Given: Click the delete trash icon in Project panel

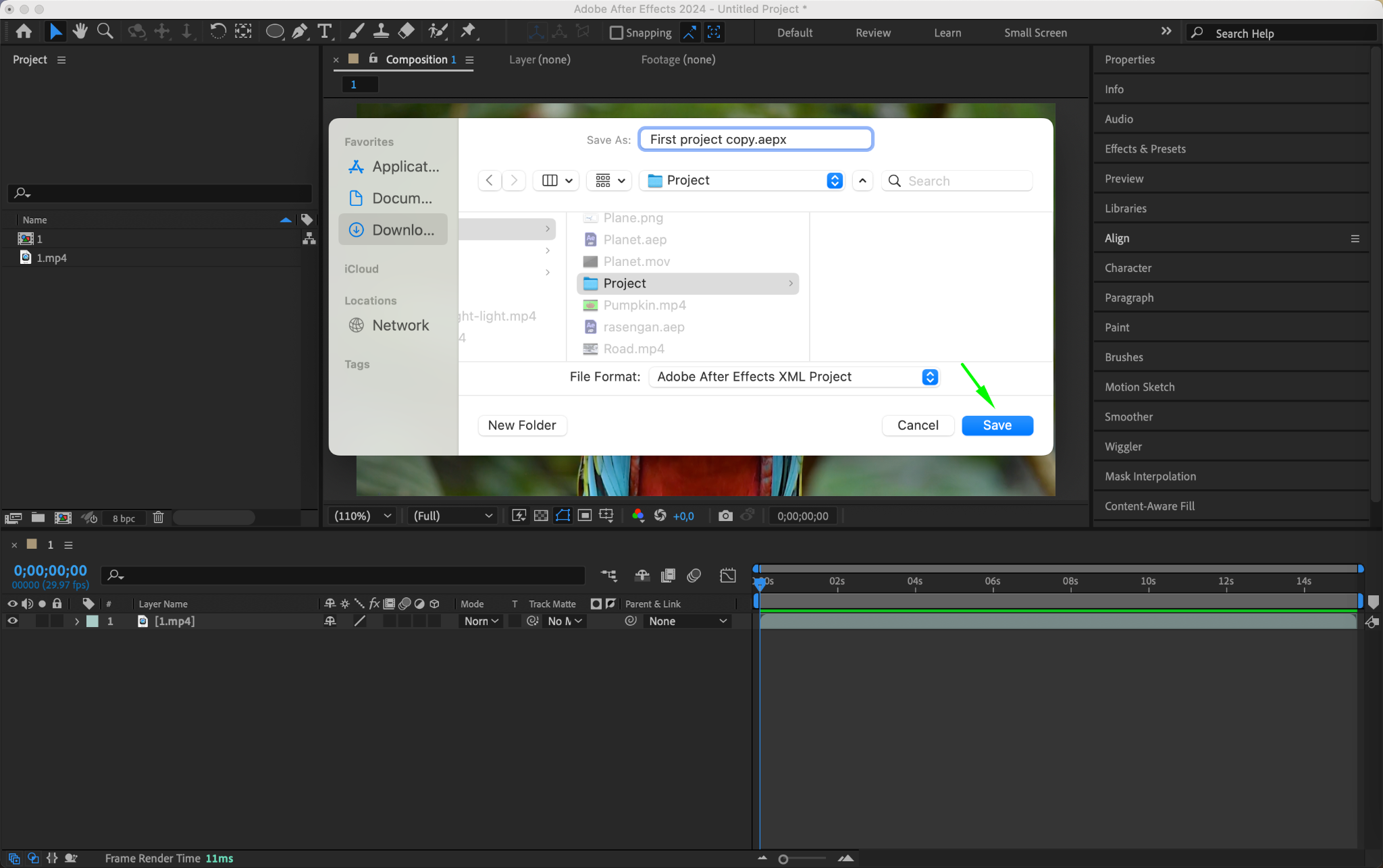Looking at the screenshot, I should [x=158, y=518].
